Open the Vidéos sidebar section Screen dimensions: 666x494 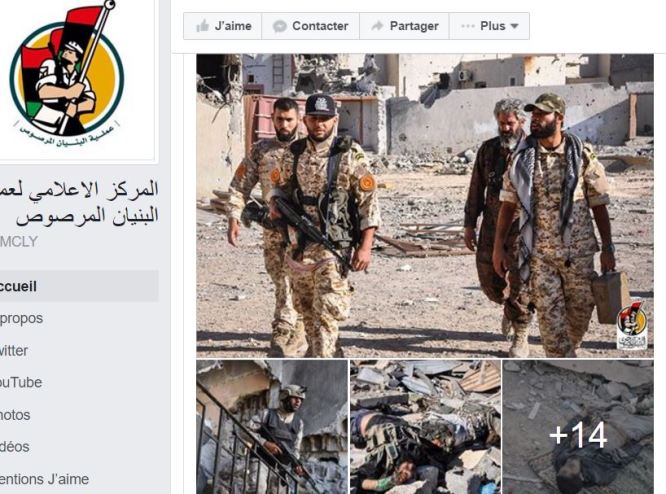click(x=14, y=447)
